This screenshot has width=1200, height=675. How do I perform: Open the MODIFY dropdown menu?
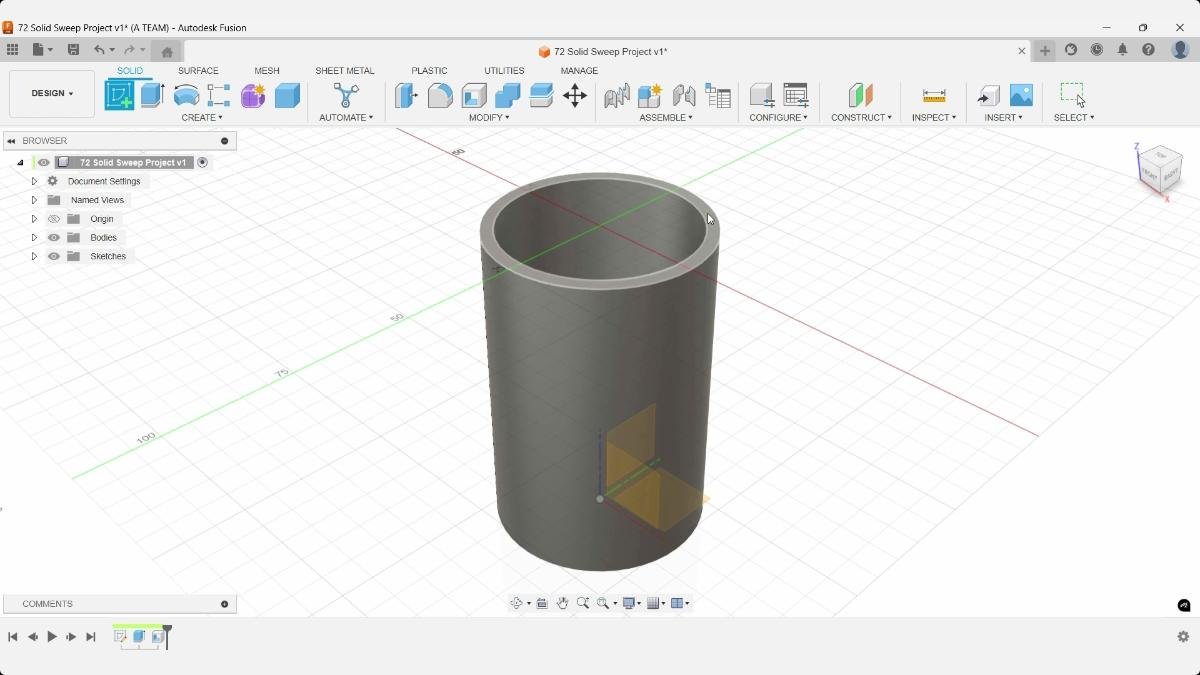point(489,118)
